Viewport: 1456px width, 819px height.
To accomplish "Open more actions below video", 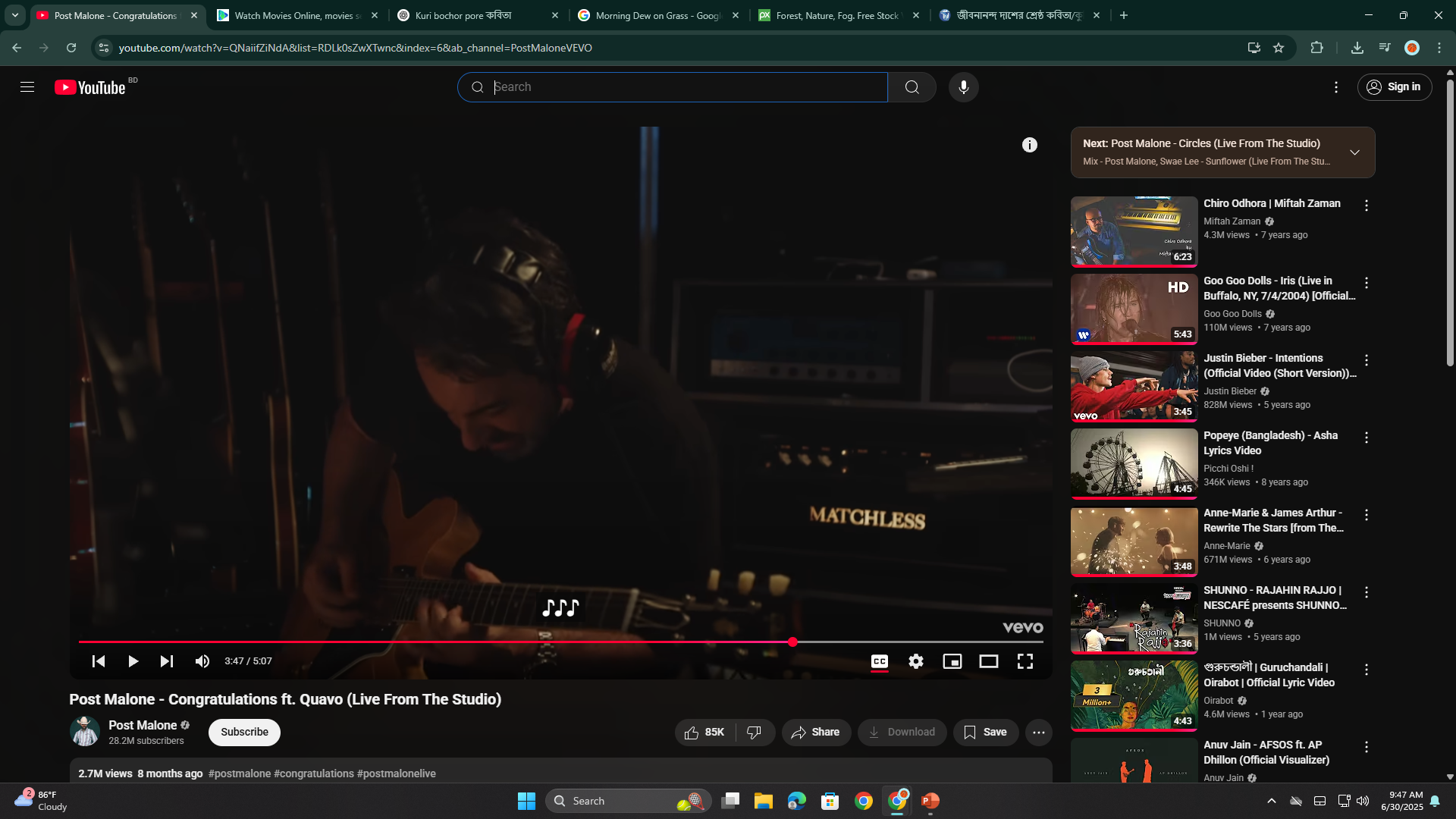I will 1039,733.
